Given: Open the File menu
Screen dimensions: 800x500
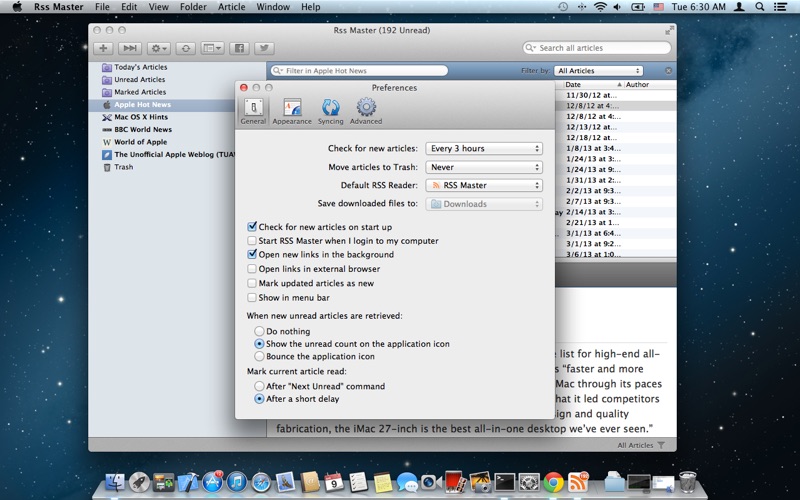Looking at the screenshot, I should pyautogui.click(x=102, y=7).
